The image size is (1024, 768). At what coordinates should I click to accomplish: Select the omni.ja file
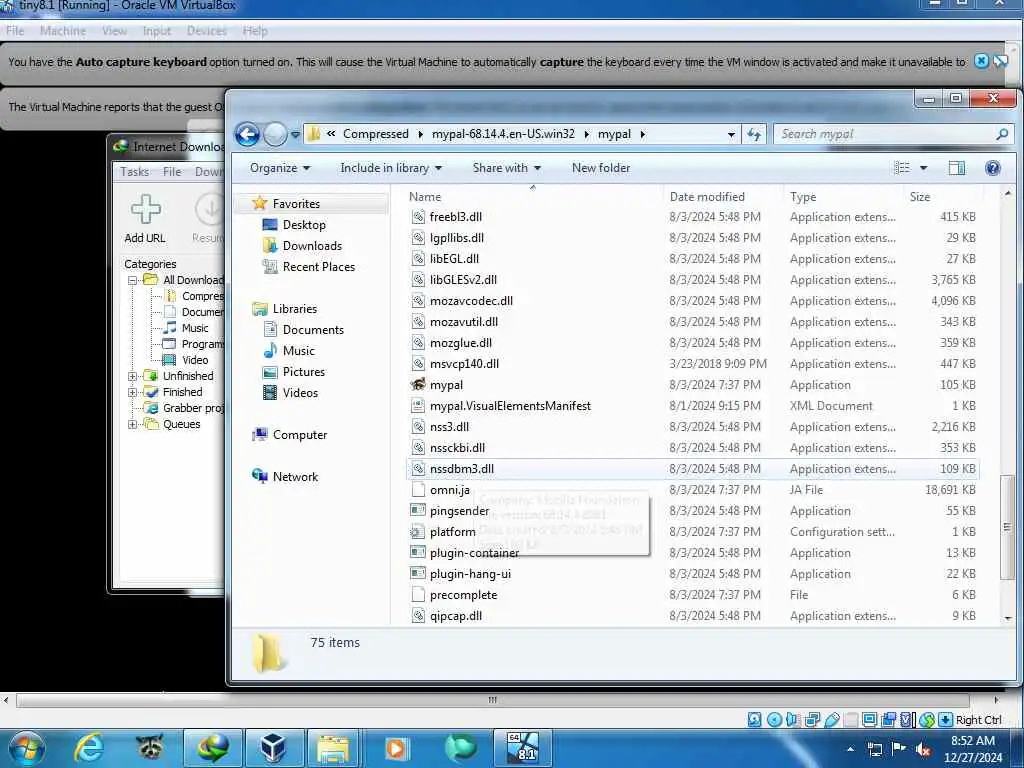[x=692, y=490]
